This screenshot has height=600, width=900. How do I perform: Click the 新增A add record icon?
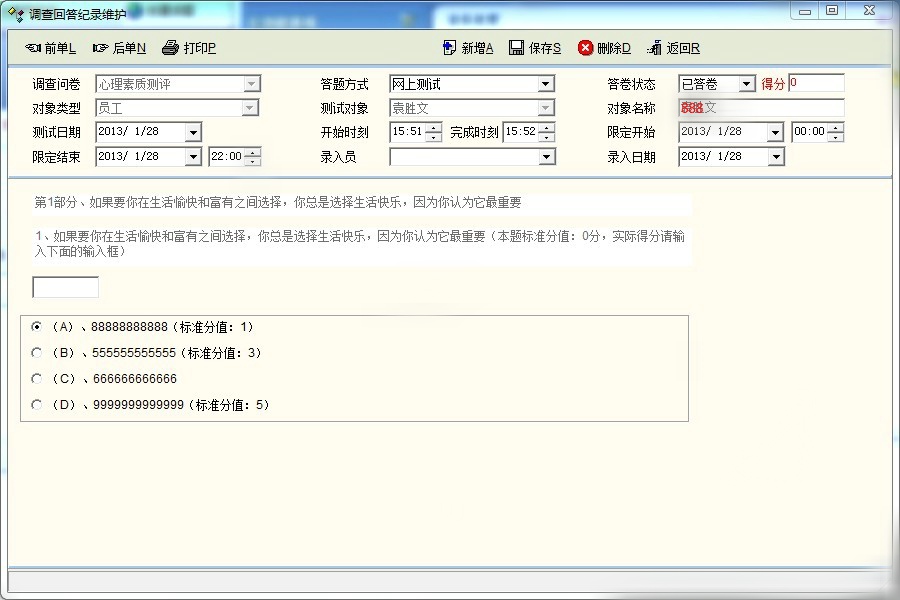(x=450, y=48)
